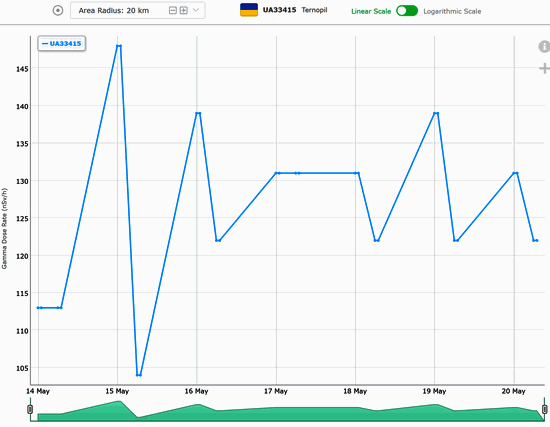
Task: Select the Linear Scale label
Action: (x=371, y=11)
